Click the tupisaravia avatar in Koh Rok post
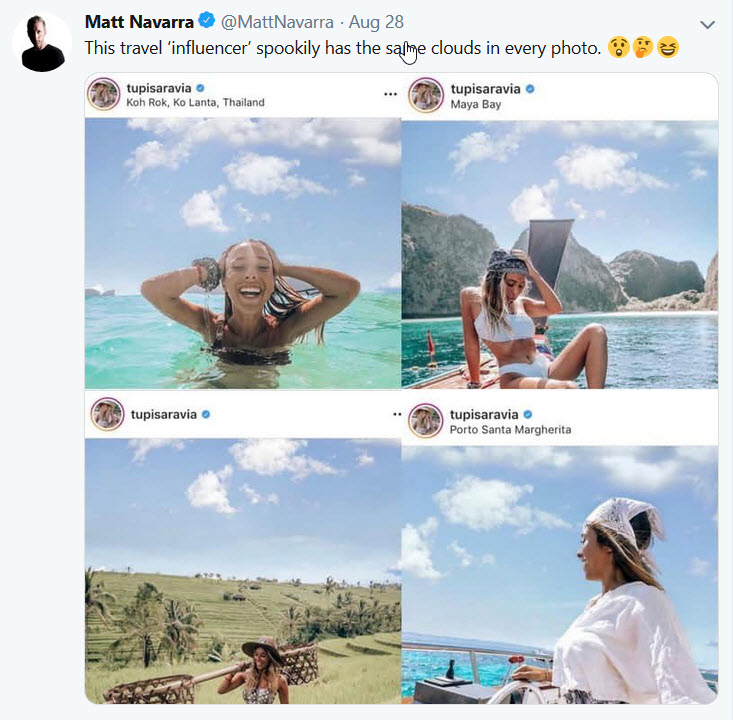This screenshot has width=733, height=720. tap(104, 95)
